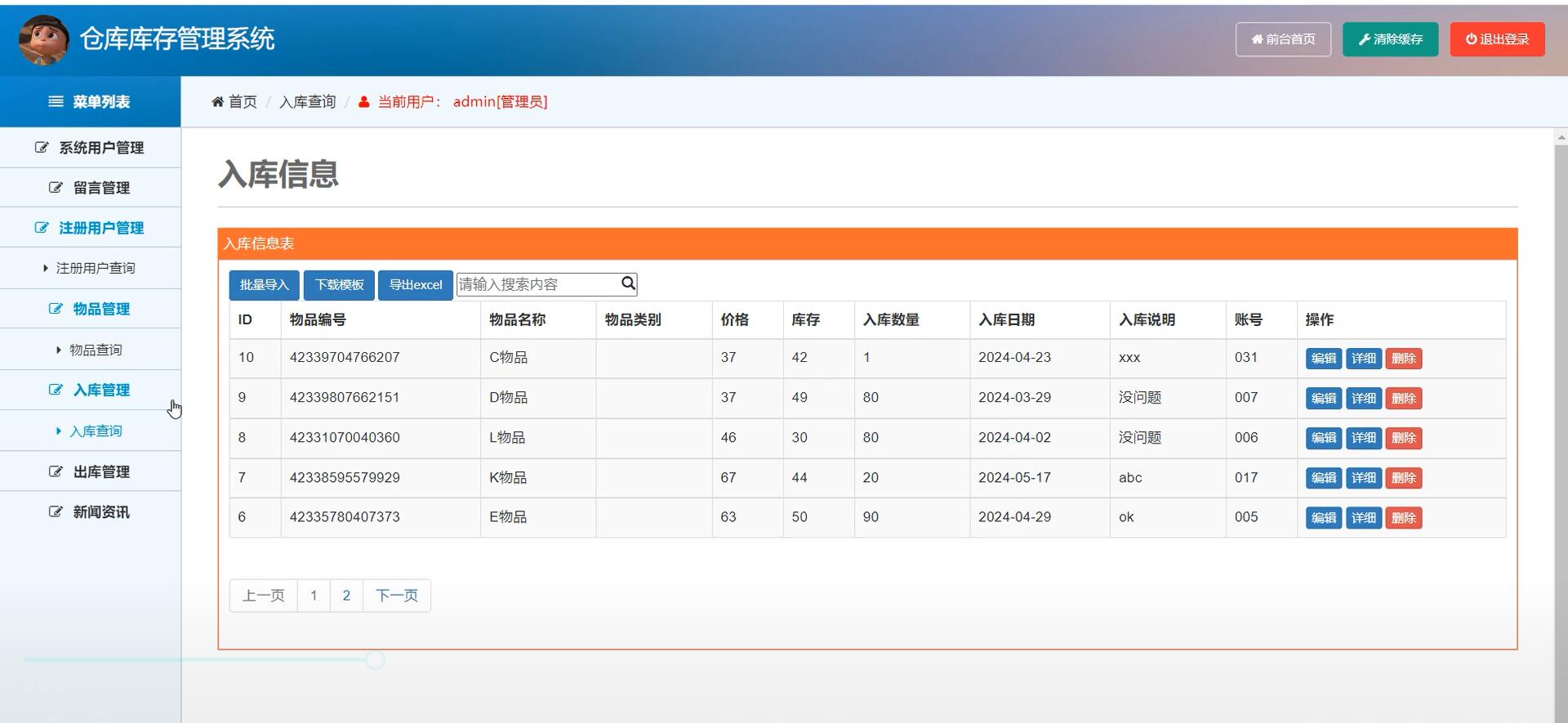Click 编辑 for C物品 row
The width and height of the screenshot is (1568, 723).
pyautogui.click(x=1323, y=359)
